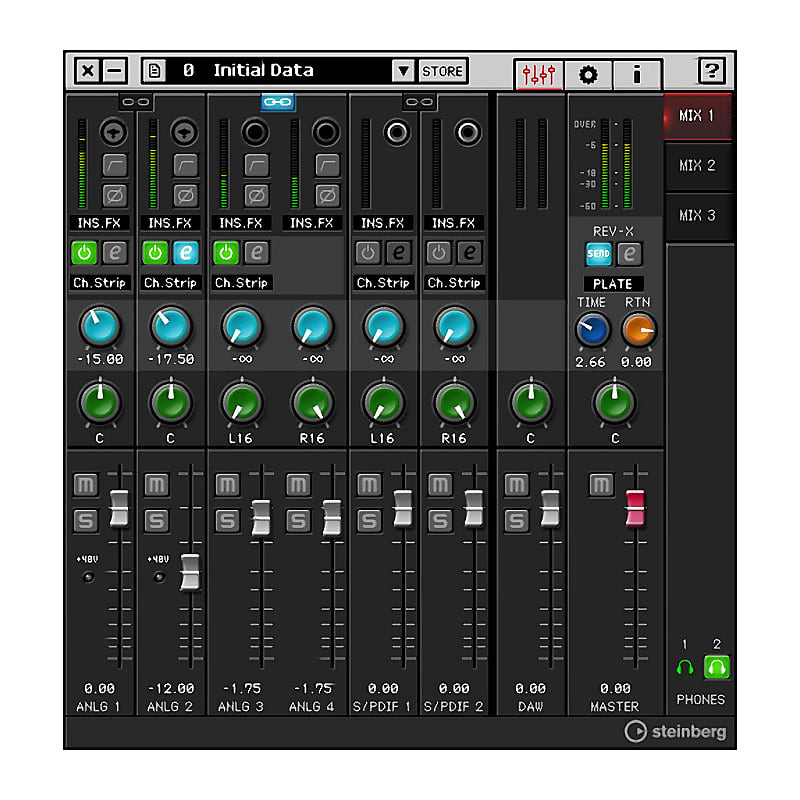This screenshot has height=800, width=800.
Task: Toggle the REV-X SEND button
Action: point(598,254)
